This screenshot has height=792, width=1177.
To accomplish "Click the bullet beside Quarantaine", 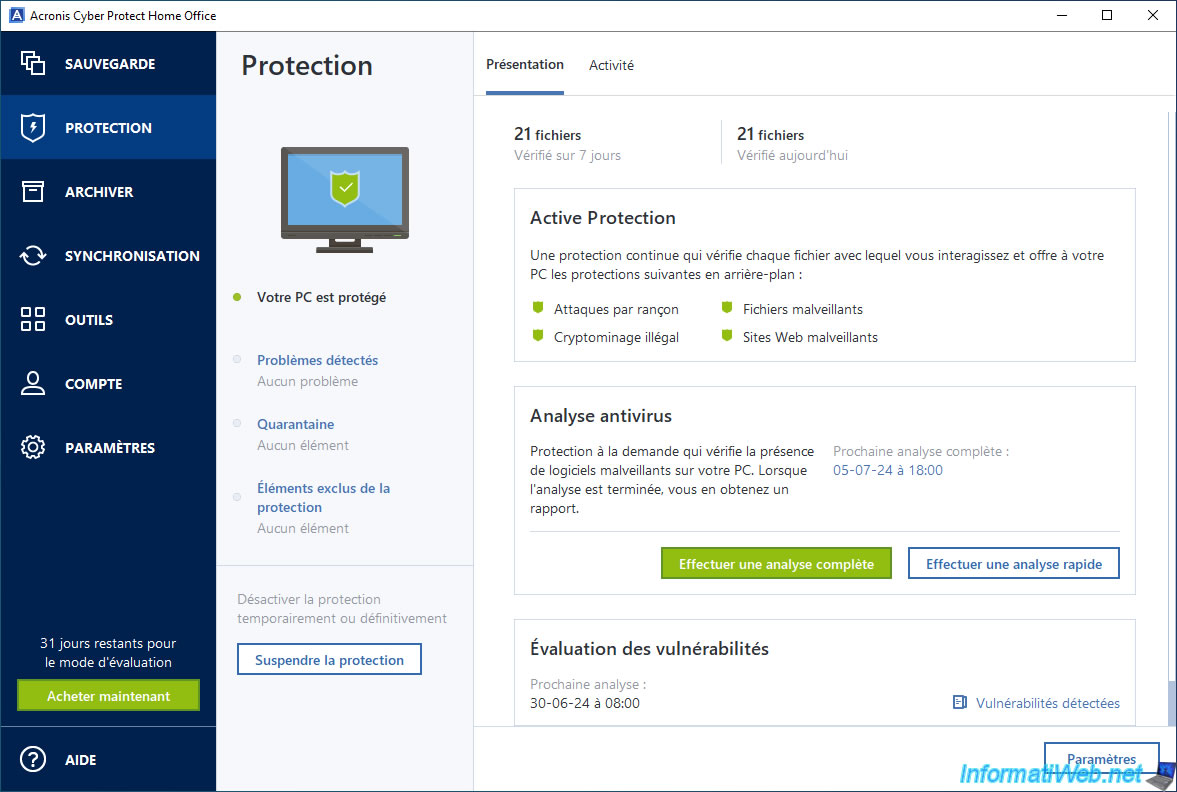I will (x=237, y=423).
